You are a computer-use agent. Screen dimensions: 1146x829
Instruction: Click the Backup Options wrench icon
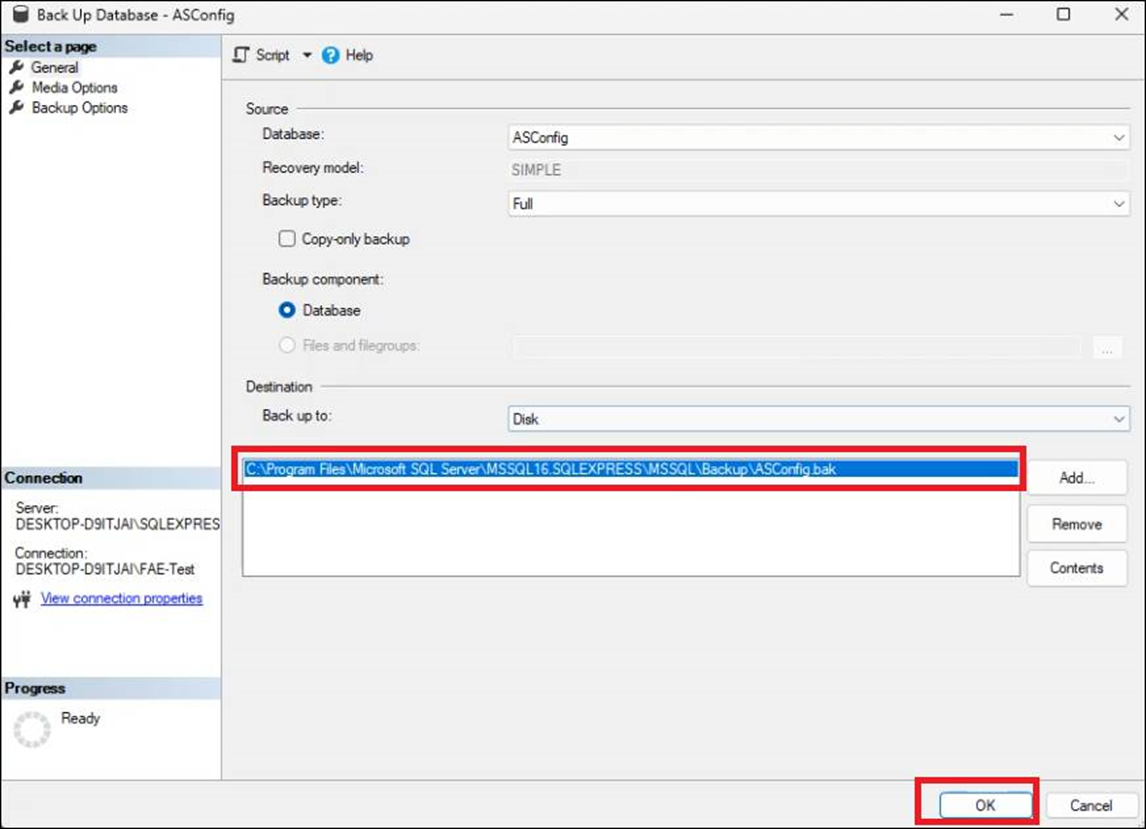[17, 108]
